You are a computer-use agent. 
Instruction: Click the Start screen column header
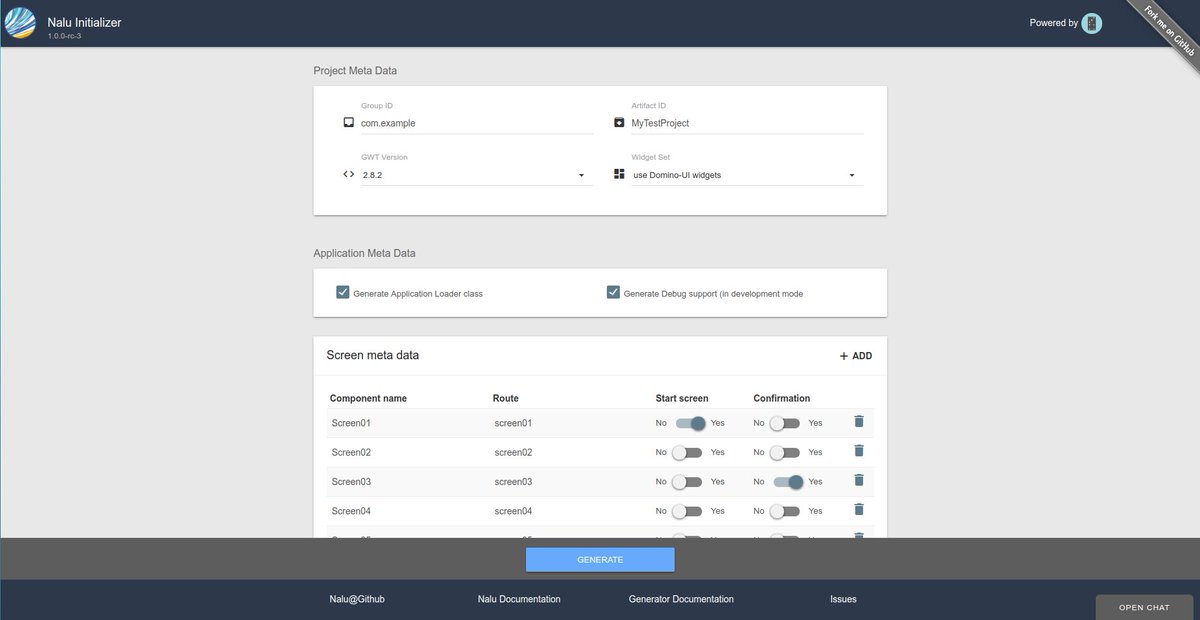(x=682, y=398)
